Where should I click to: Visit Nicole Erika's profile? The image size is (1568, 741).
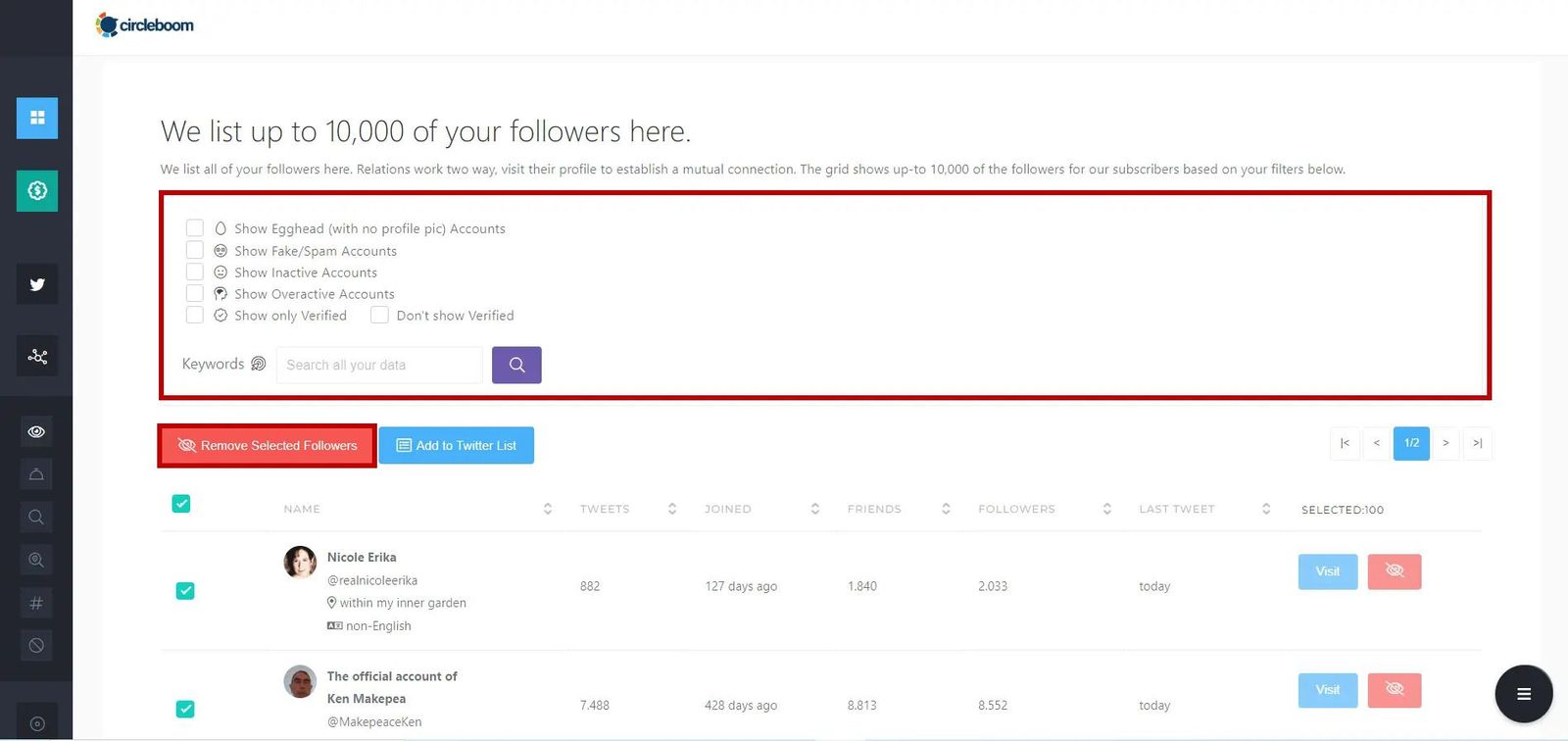coord(1328,571)
